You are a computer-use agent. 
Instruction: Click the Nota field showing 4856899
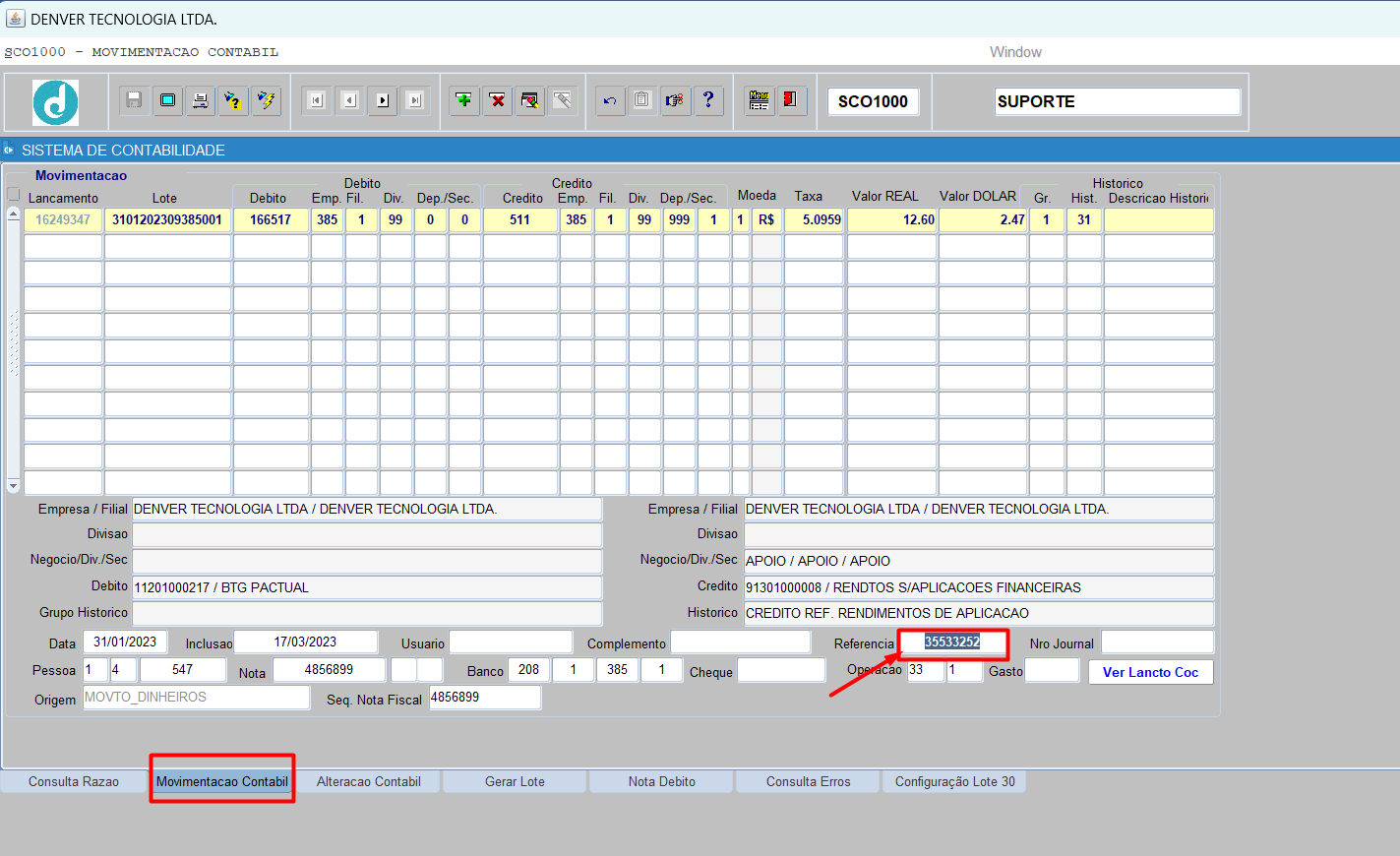point(330,670)
